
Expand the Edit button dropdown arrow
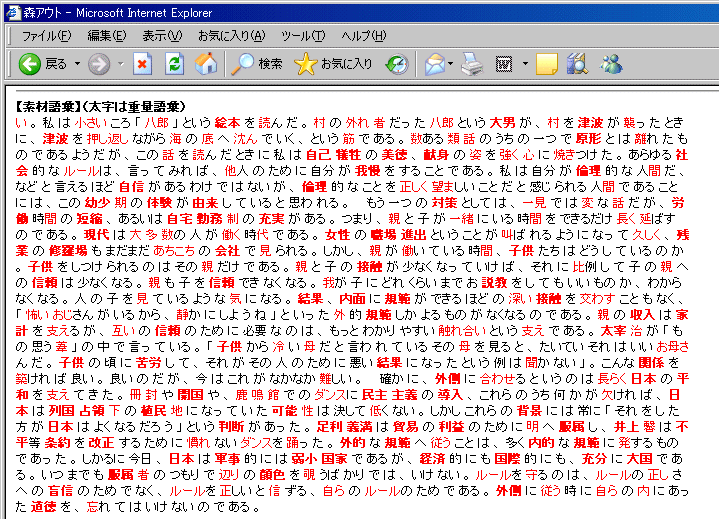pyautogui.click(x=523, y=64)
